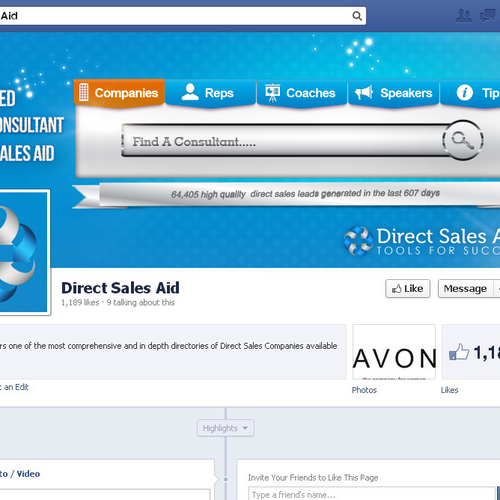Select the Speakers tab
500x500 pixels.
pyautogui.click(x=394, y=93)
